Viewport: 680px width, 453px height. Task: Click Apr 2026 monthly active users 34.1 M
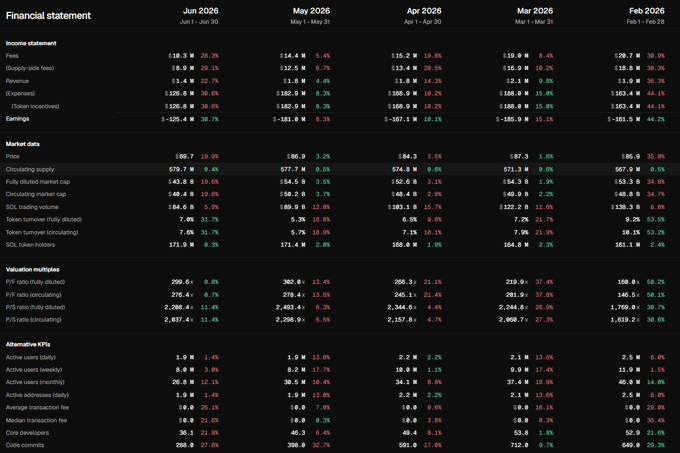[x=406, y=382]
